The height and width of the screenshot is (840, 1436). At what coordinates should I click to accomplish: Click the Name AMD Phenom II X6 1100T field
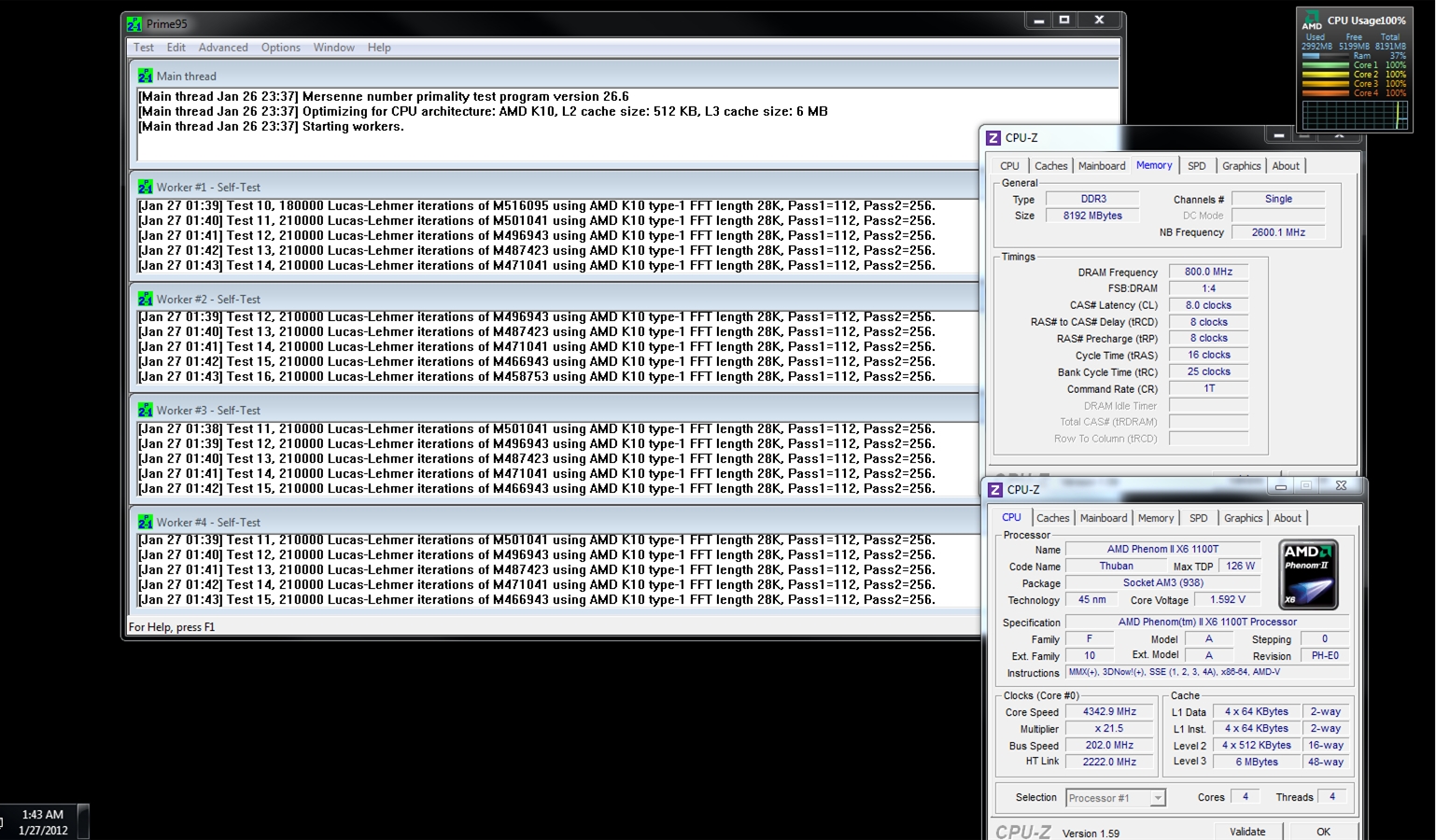[x=1162, y=549]
